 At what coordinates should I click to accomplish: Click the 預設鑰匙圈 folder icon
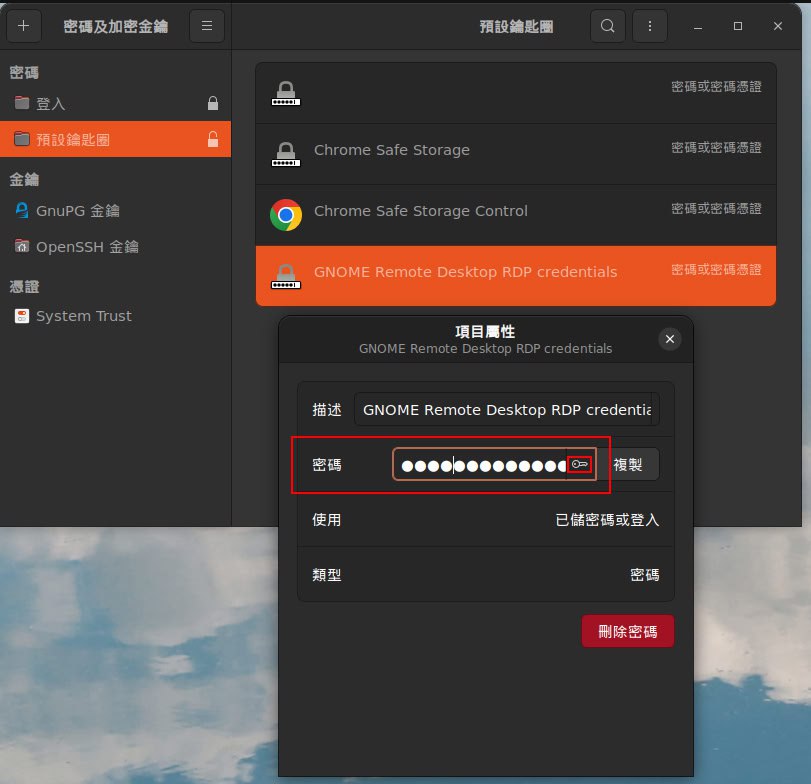pos(22,139)
